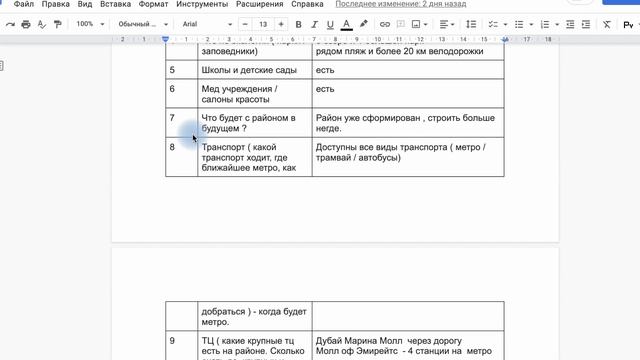Click cell 'рядом пляж и более 20 км велодорожки'
This screenshot has width=640, height=360.
click(x=399, y=51)
